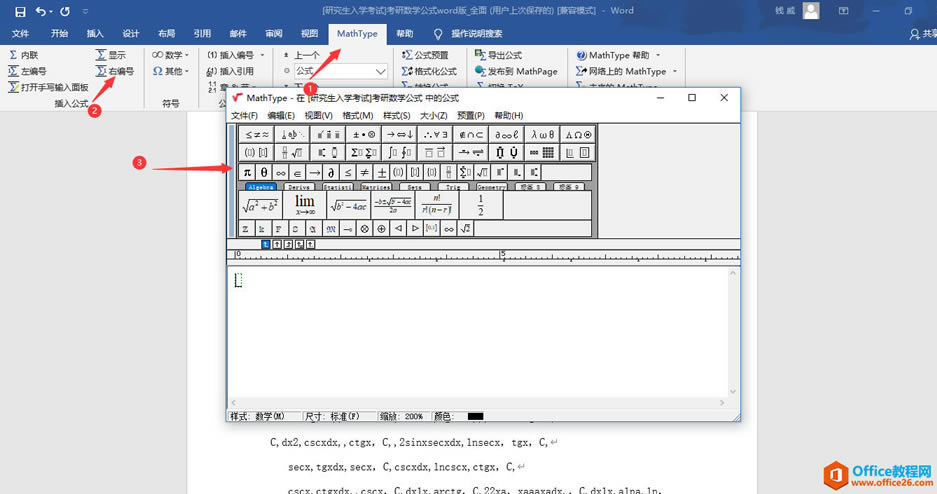Open lowercase Greek palette (λωθ)
The height and width of the screenshot is (494, 937).
[543, 134]
